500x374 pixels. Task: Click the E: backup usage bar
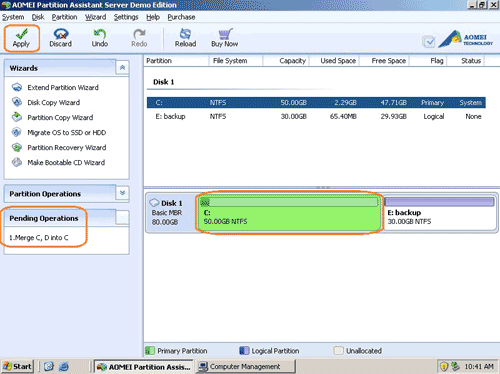440,202
